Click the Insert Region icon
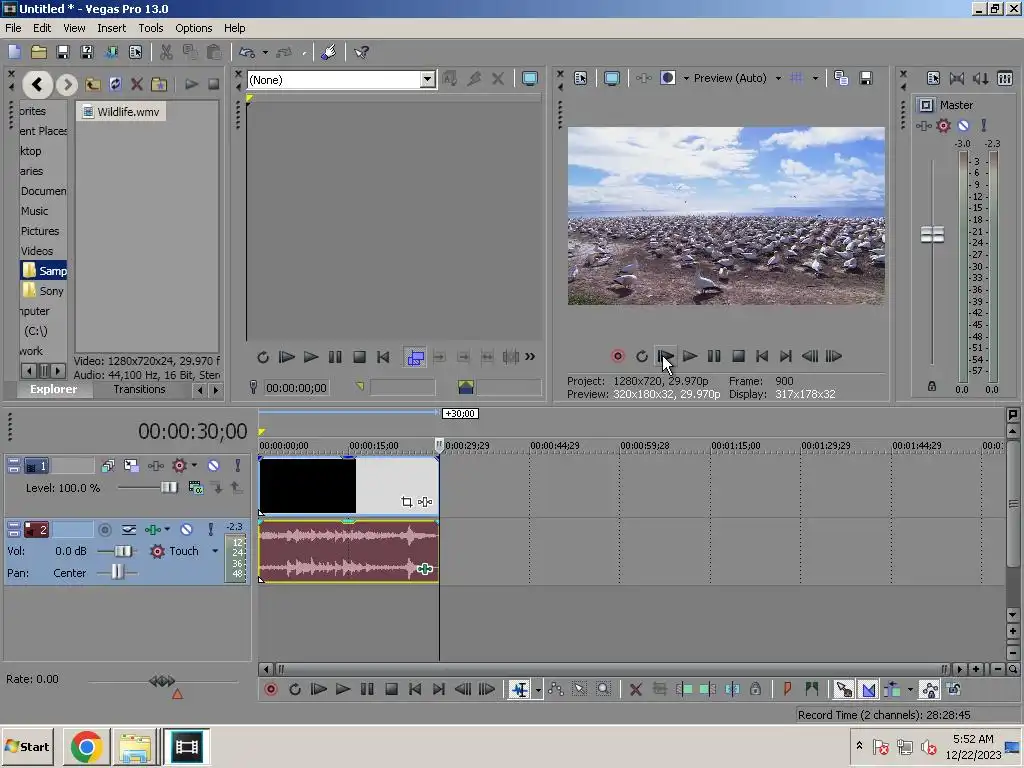 [812, 689]
